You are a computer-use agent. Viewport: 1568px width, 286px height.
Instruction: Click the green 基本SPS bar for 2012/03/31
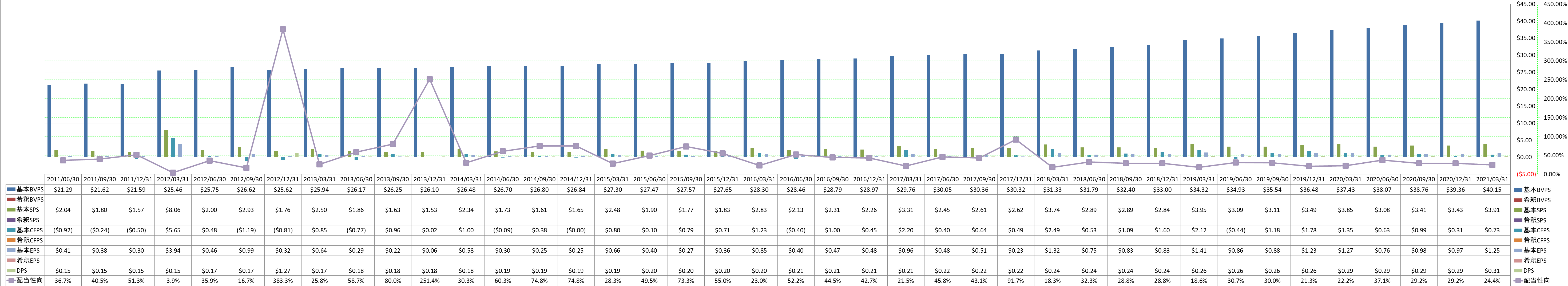[166, 143]
